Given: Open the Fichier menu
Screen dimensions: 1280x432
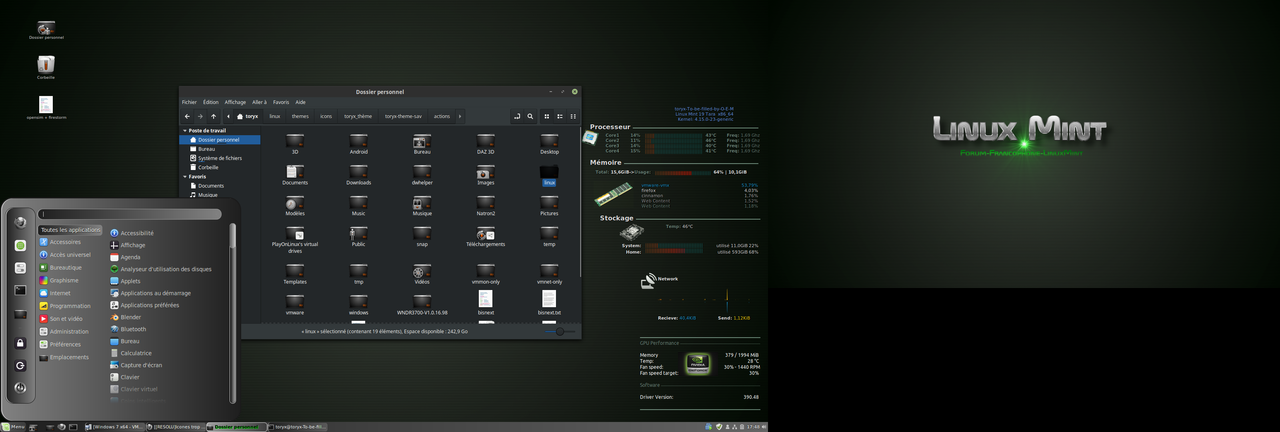Looking at the screenshot, I should [189, 102].
